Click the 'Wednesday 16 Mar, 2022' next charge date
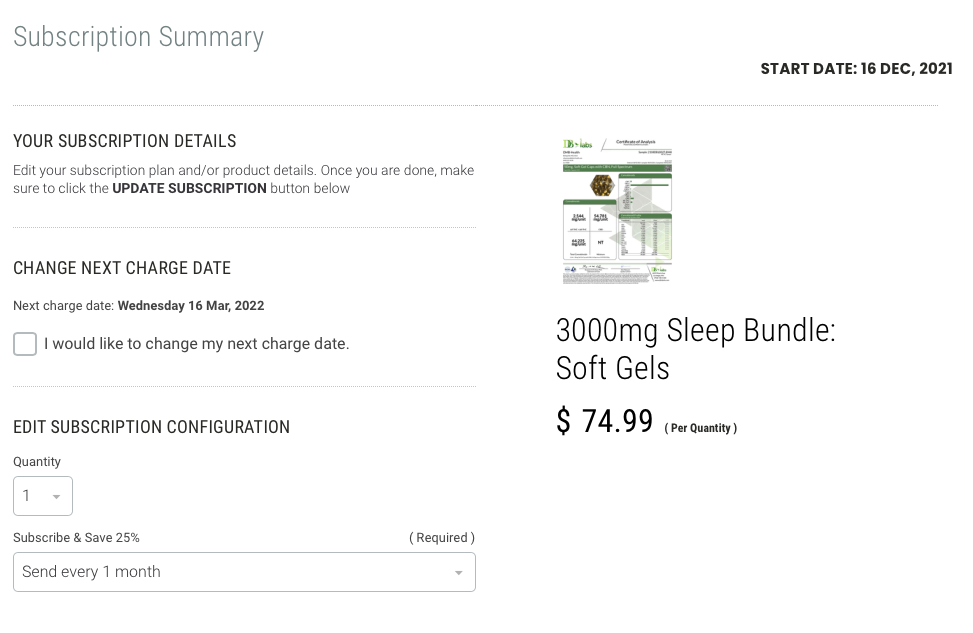This screenshot has width=973, height=633. [x=191, y=306]
